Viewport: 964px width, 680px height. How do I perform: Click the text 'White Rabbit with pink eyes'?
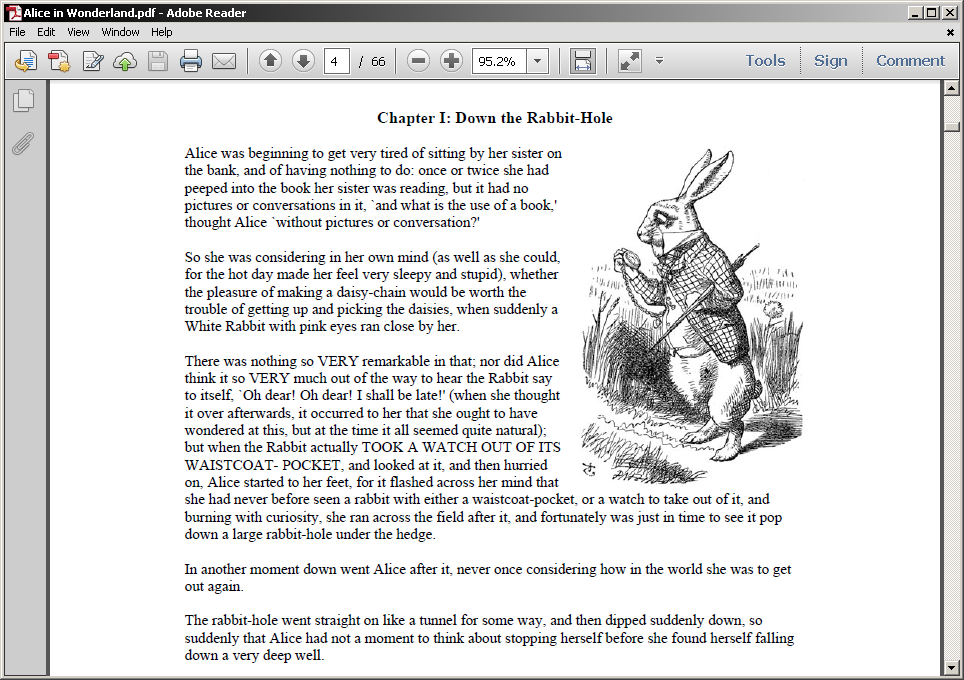pyautogui.click(x=271, y=326)
